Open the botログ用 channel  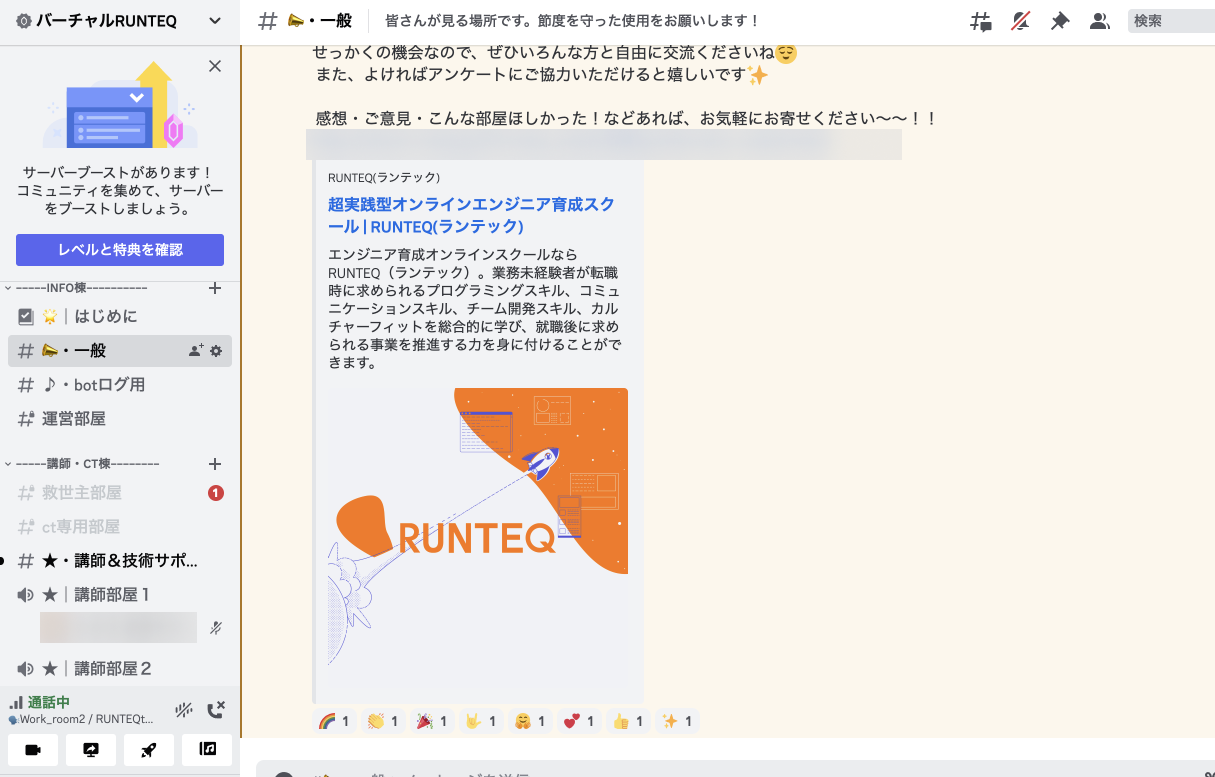[x=120, y=385]
